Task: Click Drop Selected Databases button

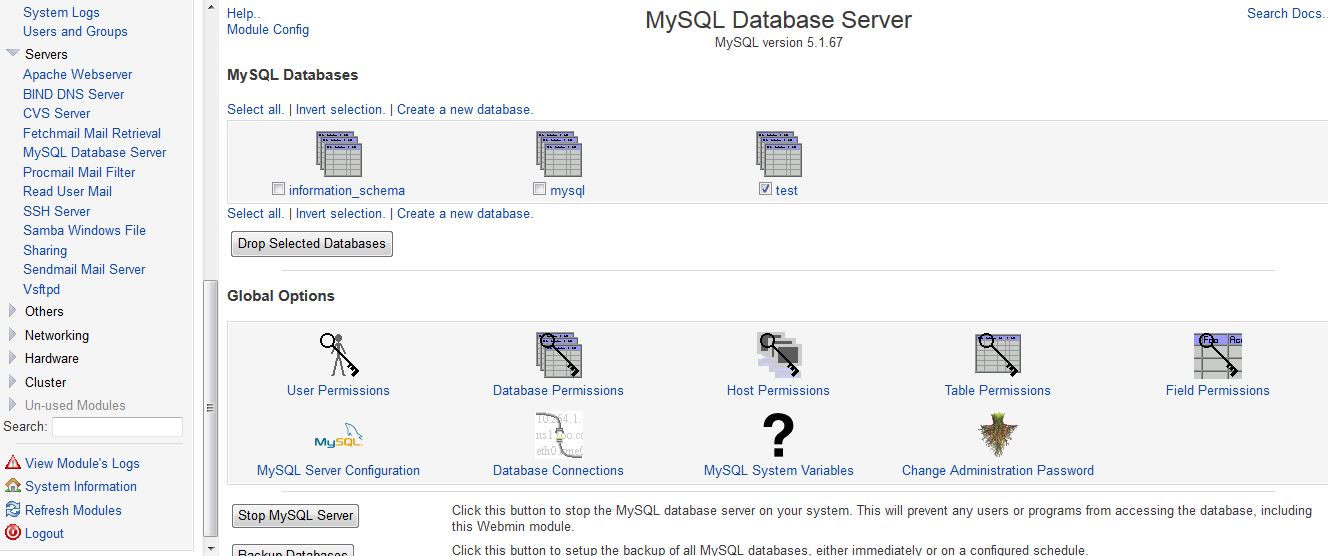Action: (x=312, y=244)
